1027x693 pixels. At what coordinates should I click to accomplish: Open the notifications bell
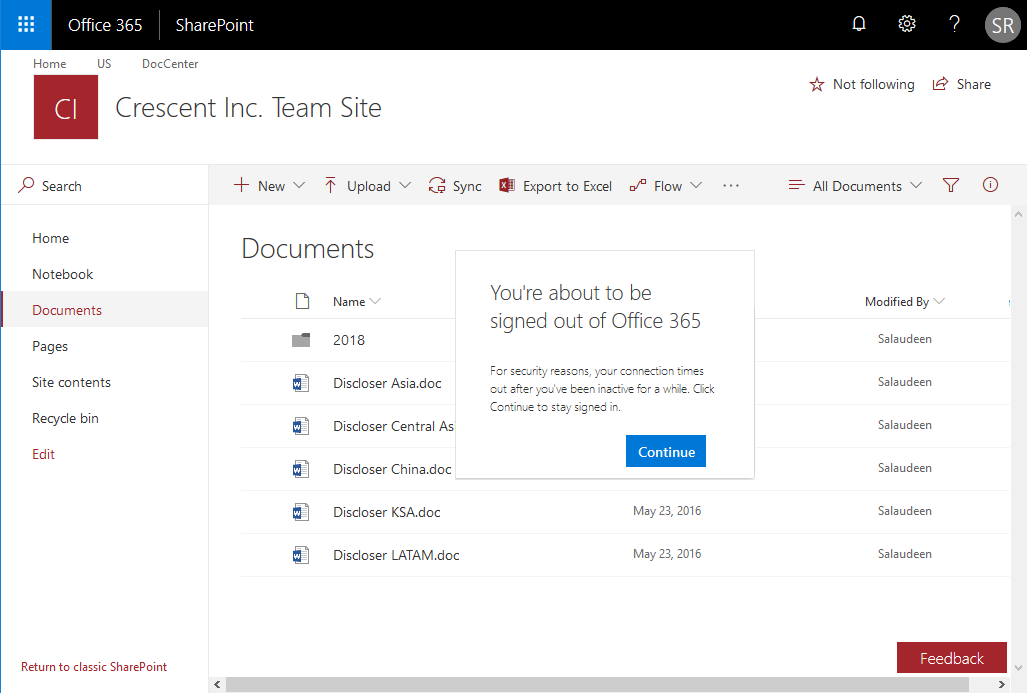pos(859,25)
